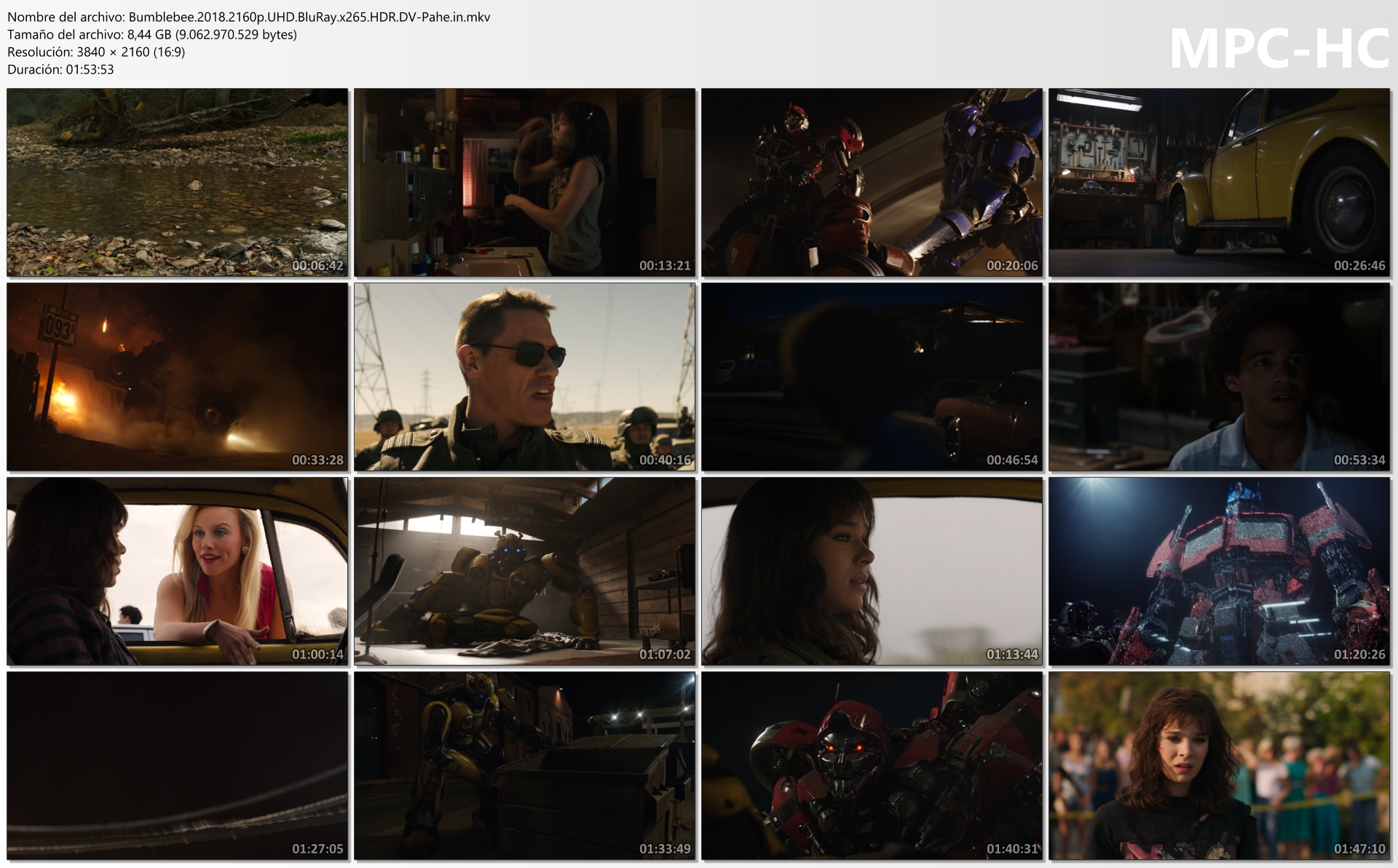Click the girl in crowd thumbnail at 01:47:10
Image resolution: width=1398 pixels, height=868 pixels.
pos(1219,765)
